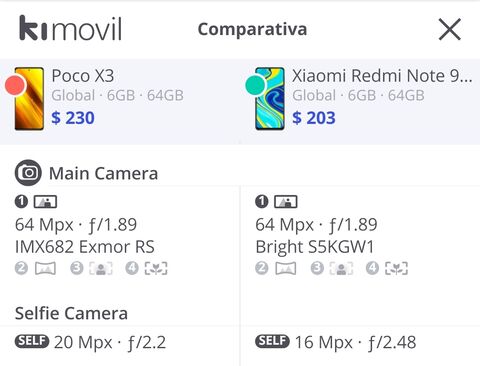Close the Comparativa panel
Screen dimensions: 480x366
[450, 29]
